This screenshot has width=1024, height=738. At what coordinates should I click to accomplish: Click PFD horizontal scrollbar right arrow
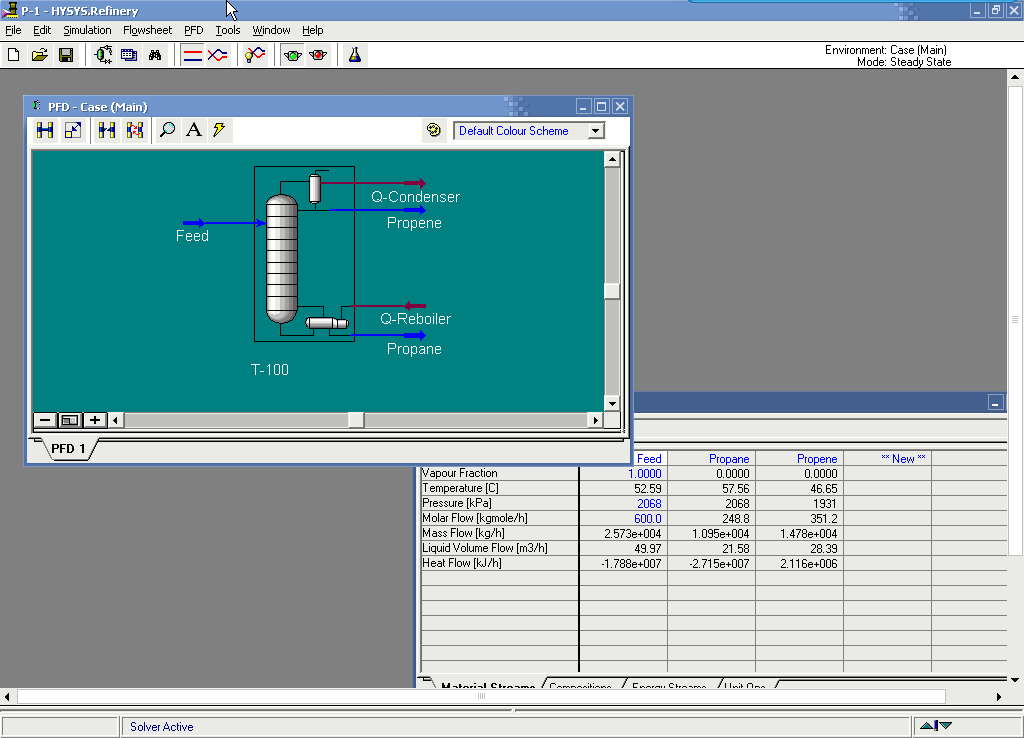click(595, 420)
